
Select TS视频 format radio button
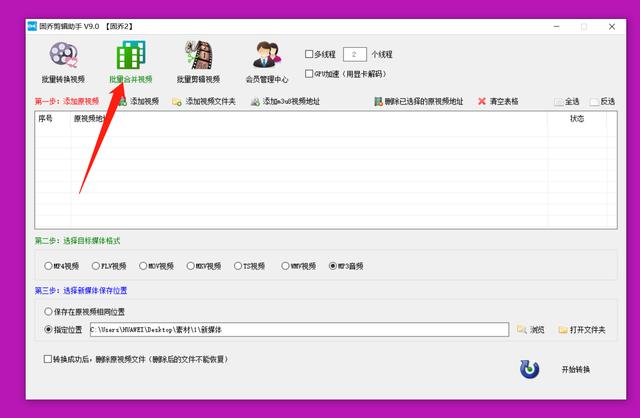click(238, 266)
